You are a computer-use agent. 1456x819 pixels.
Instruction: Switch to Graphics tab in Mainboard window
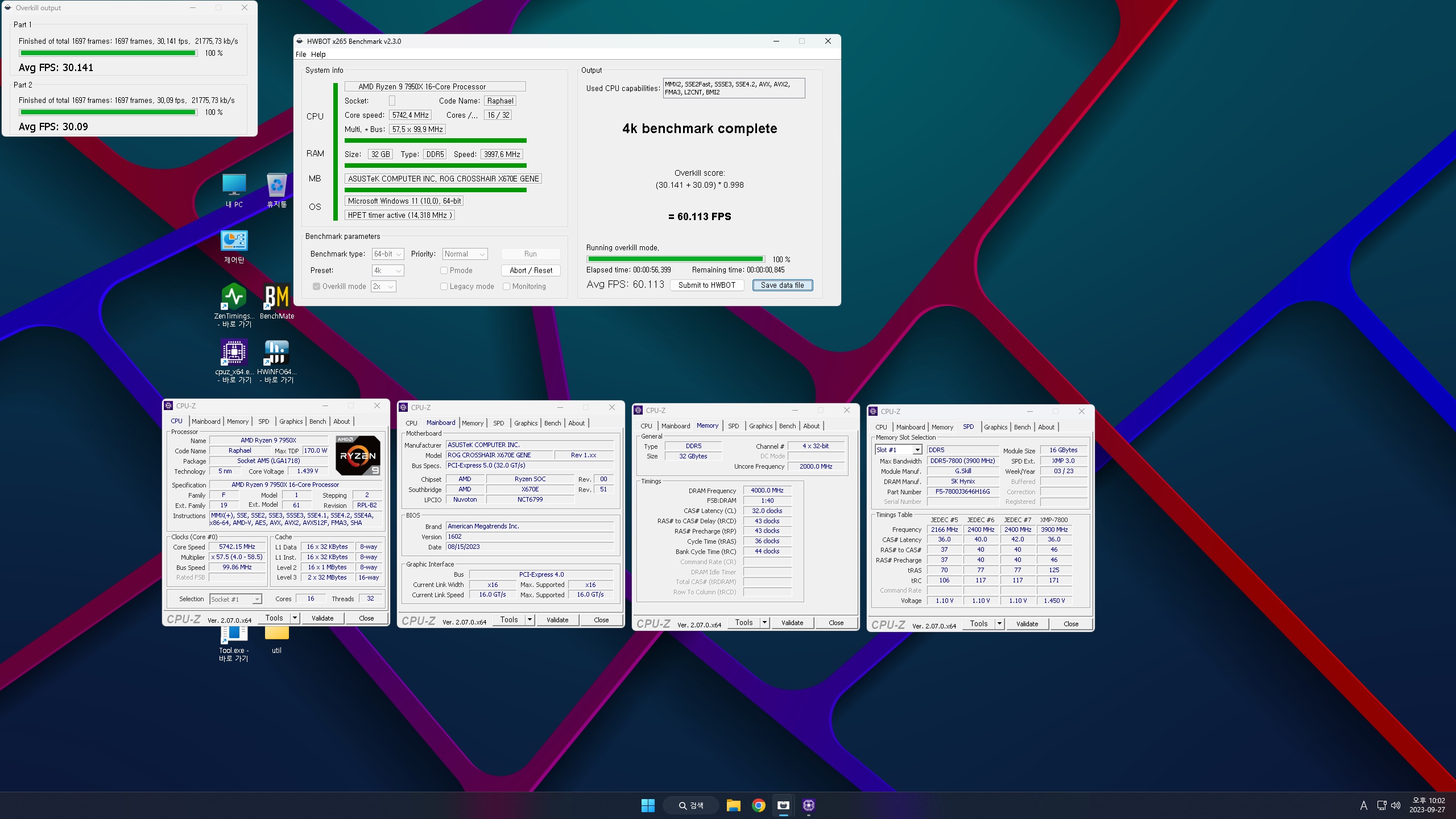[526, 423]
